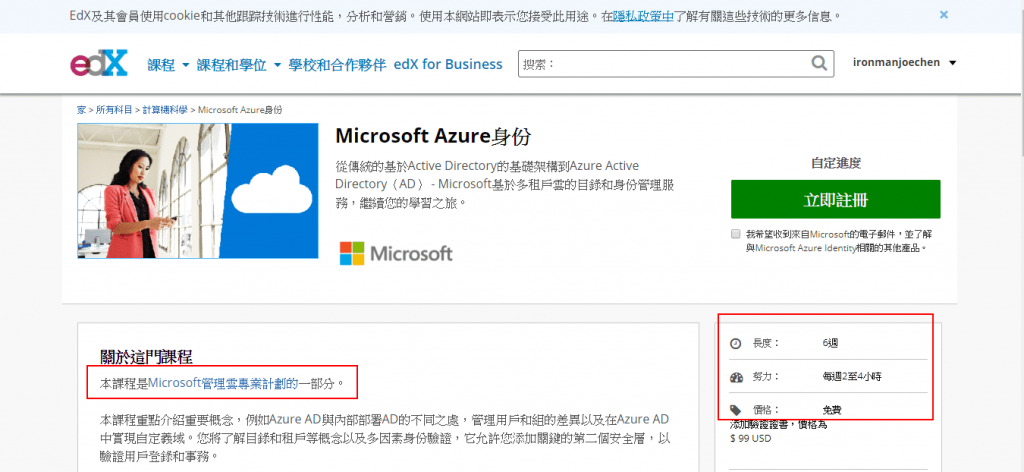Click the price tag icon beside 價格
This screenshot has width=1024, height=472.
(x=736, y=411)
